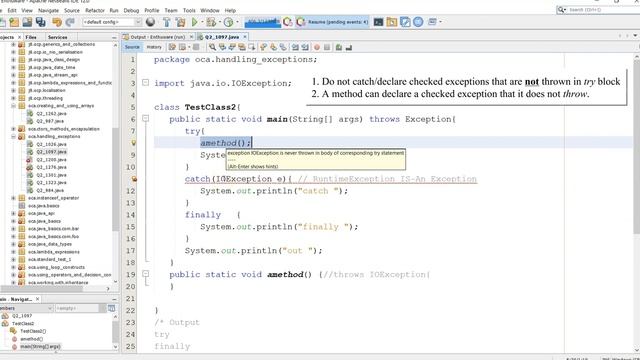Collapse the main method fold at line 6
The image size is (640, 360).
point(145,119)
